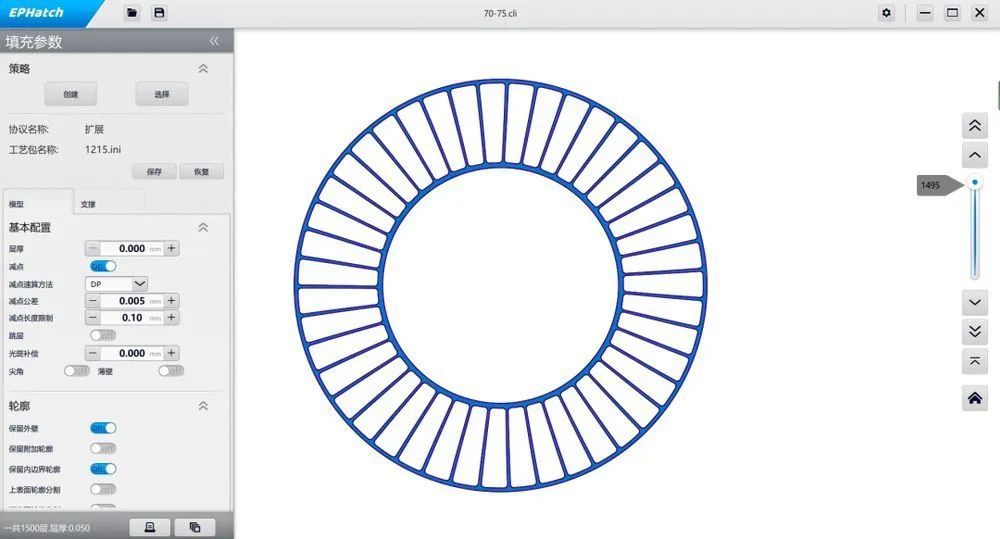Save the file with the floppy icon
This screenshot has height=539, width=1000.
[159, 13]
